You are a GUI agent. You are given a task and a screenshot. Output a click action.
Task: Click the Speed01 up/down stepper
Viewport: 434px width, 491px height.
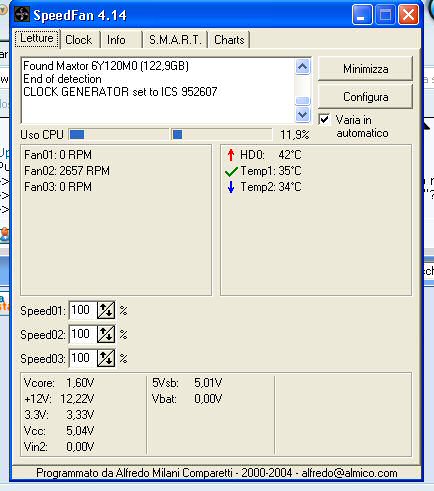[106, 310]
